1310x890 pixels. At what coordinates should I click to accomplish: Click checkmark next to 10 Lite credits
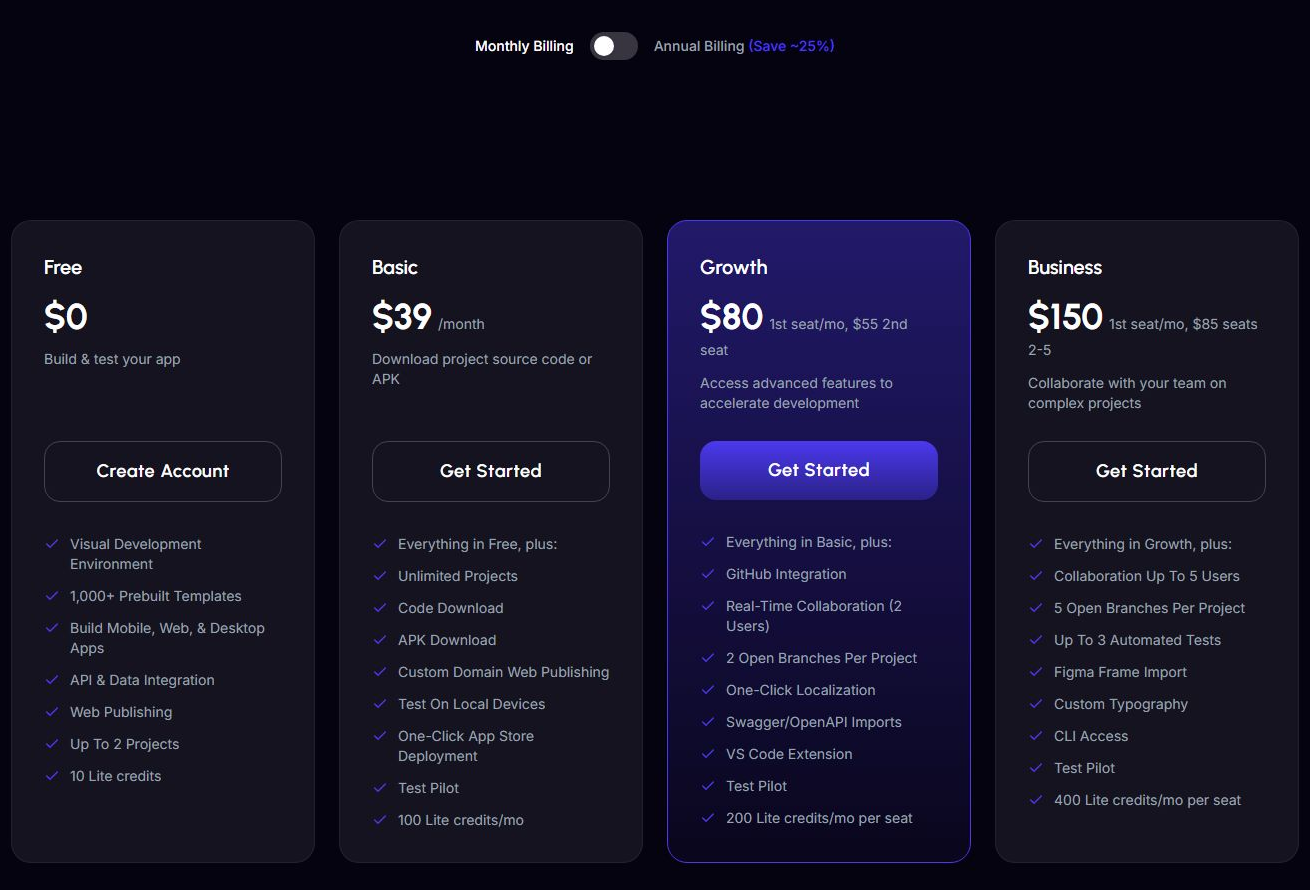pos(51,776)
